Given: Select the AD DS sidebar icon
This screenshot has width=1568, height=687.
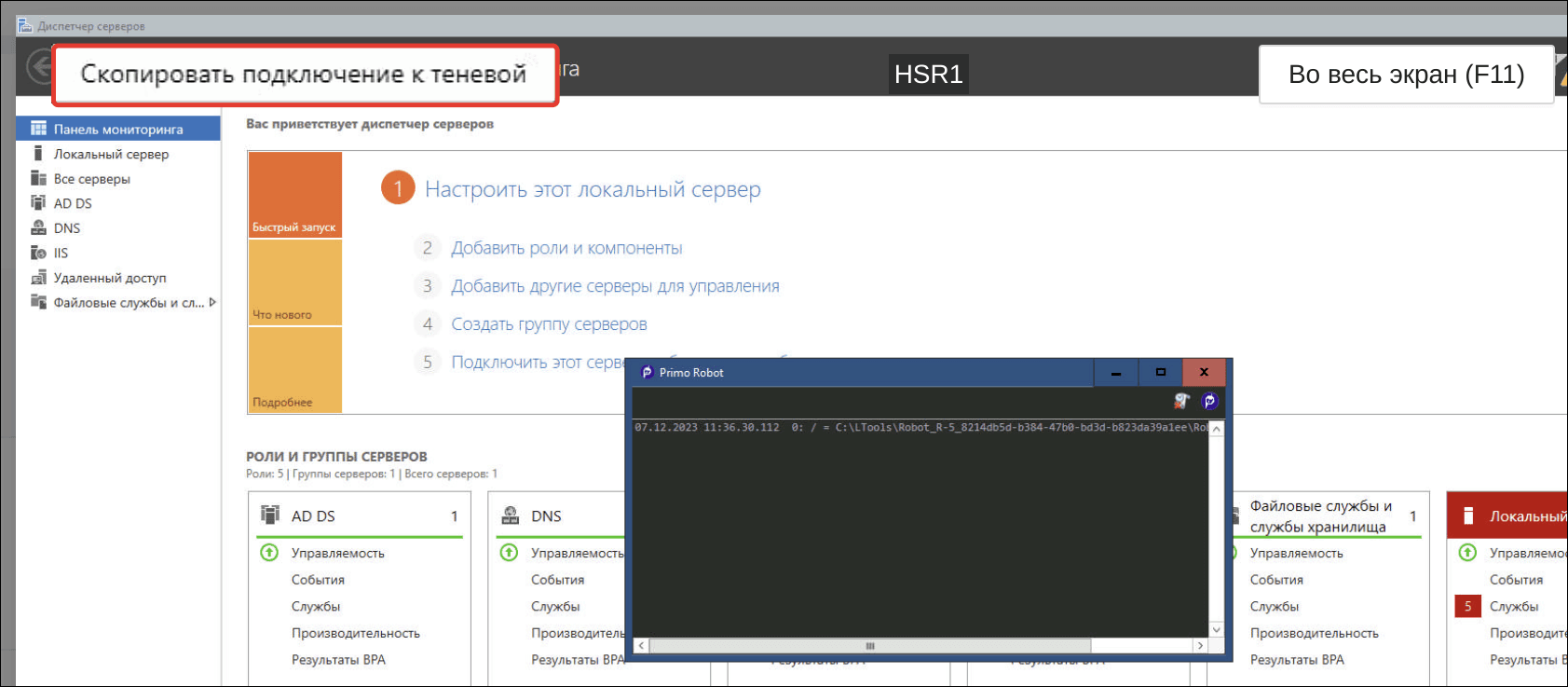Looking at the screenshot, I should click(38, 203).
